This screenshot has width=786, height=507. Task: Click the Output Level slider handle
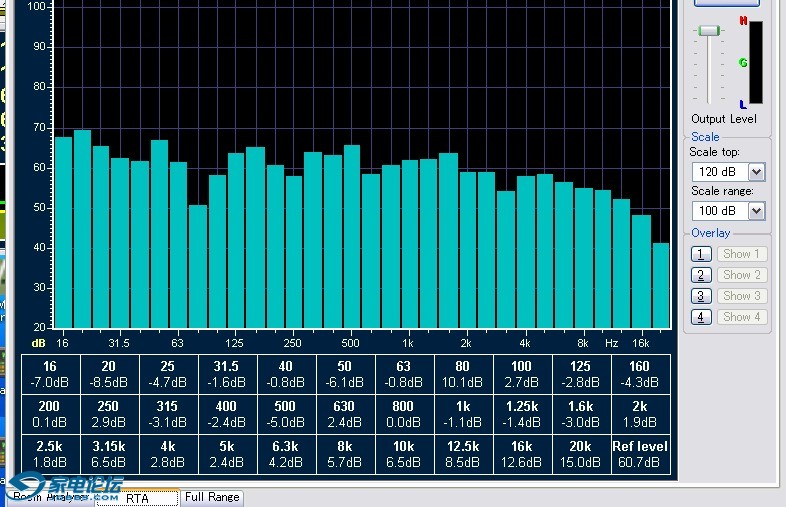click(x=709, y=31)
